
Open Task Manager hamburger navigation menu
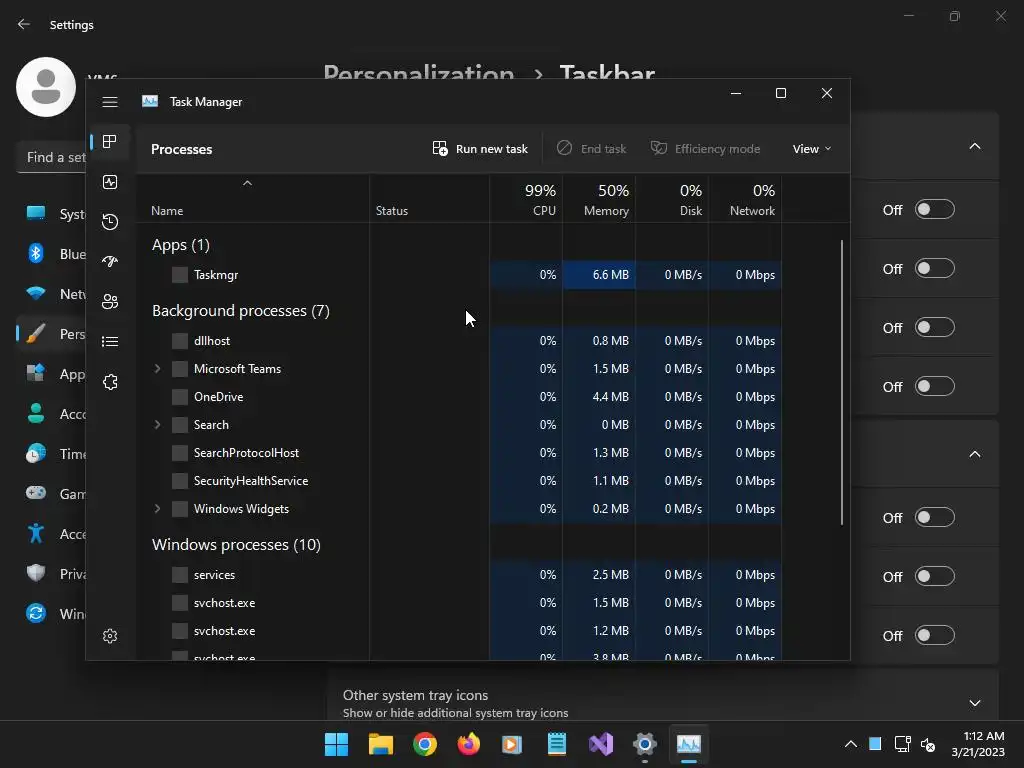click(110, 102)
